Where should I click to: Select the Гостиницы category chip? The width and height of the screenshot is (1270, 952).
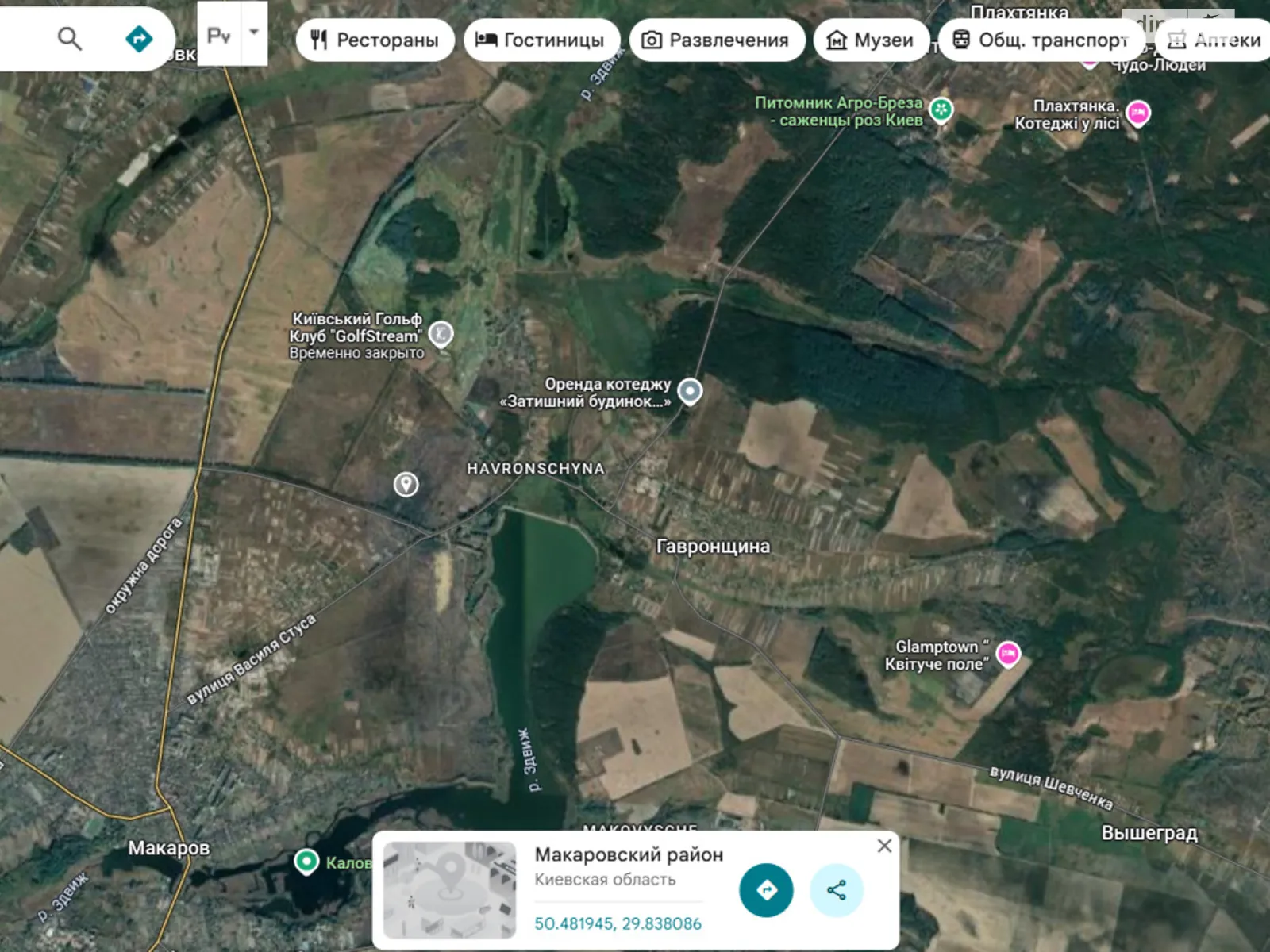click(x=541, y=40)
